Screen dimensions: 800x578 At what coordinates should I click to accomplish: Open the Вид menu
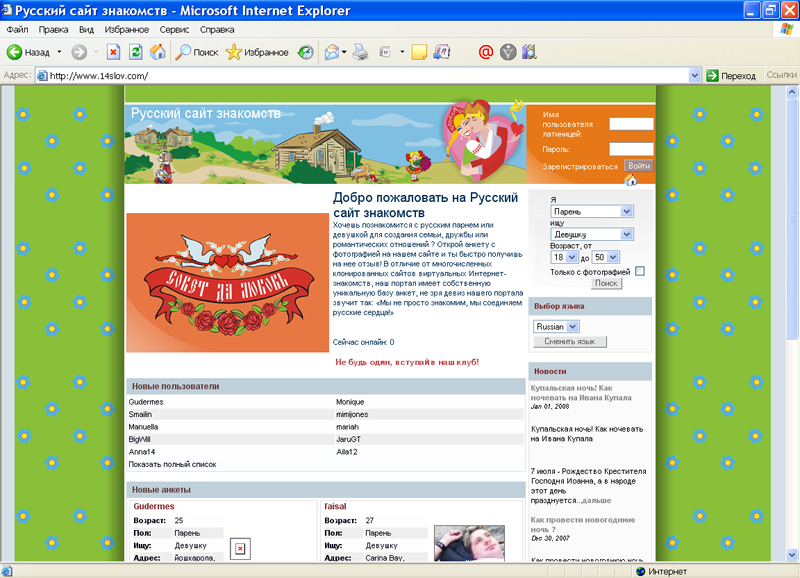point(86,30)
